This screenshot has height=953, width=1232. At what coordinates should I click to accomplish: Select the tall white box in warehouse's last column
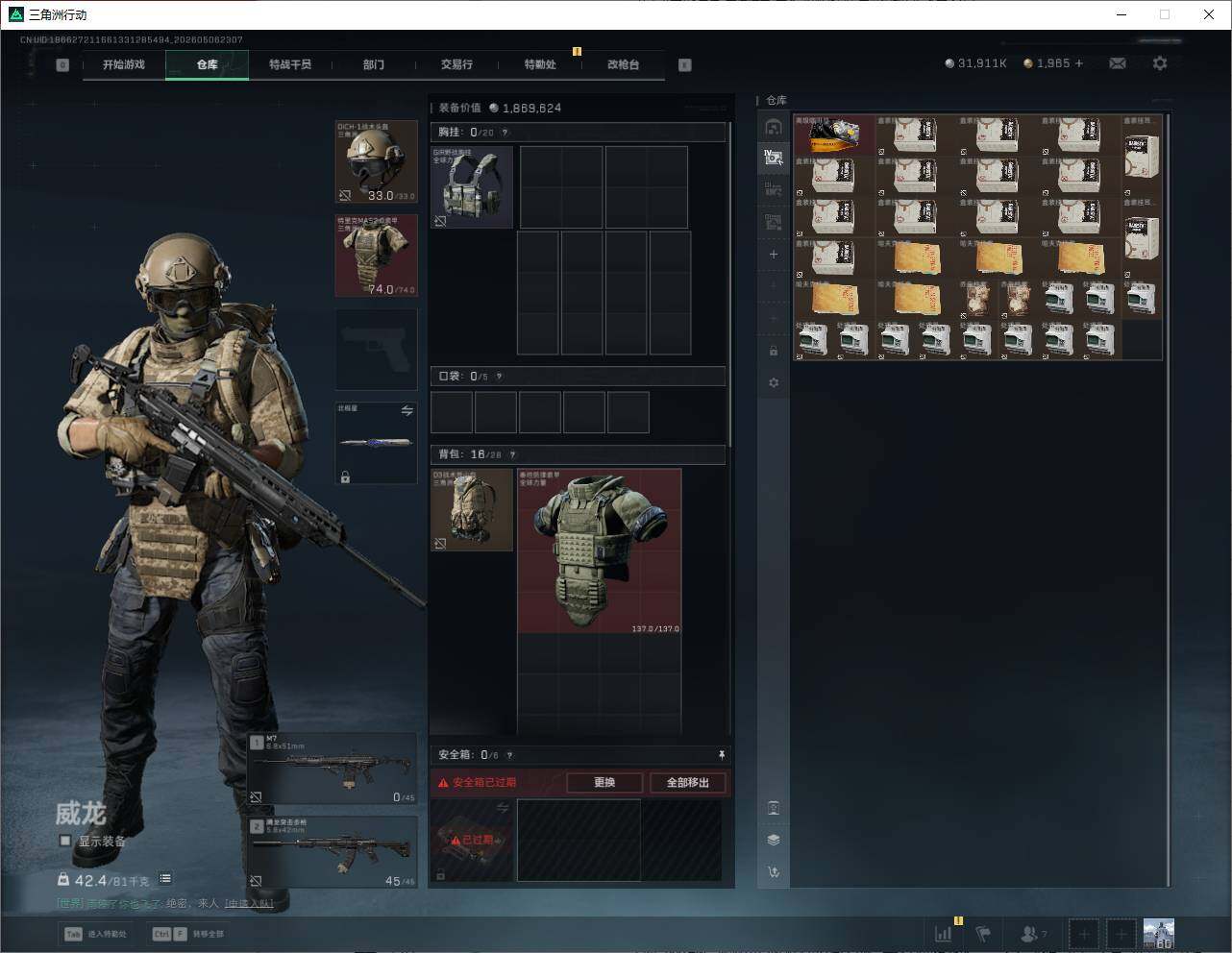pos(1142,157)
